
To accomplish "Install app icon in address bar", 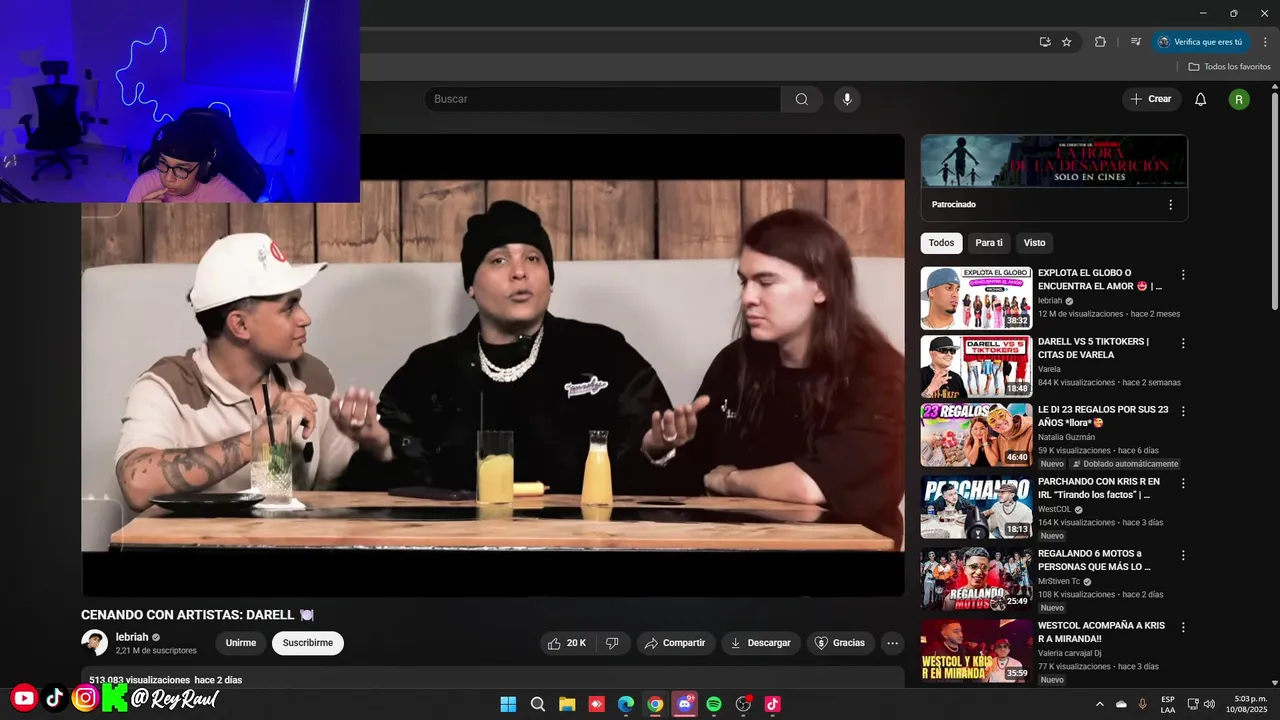I will click(x=1045, y=42).
